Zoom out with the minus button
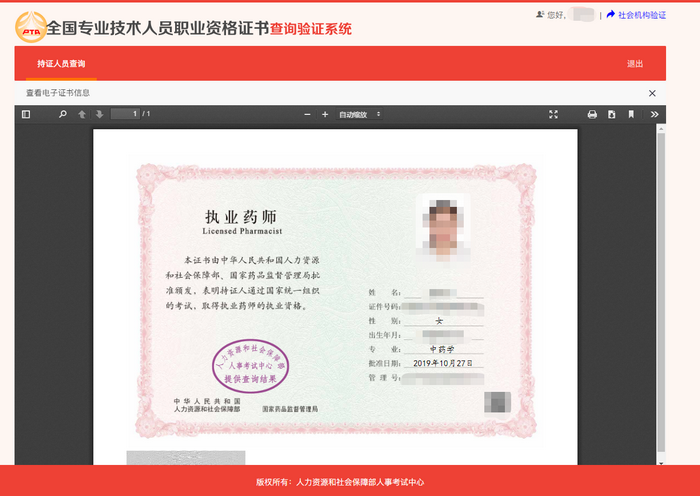This screenshot has height=496, width=700. click(x=308, y=115)
